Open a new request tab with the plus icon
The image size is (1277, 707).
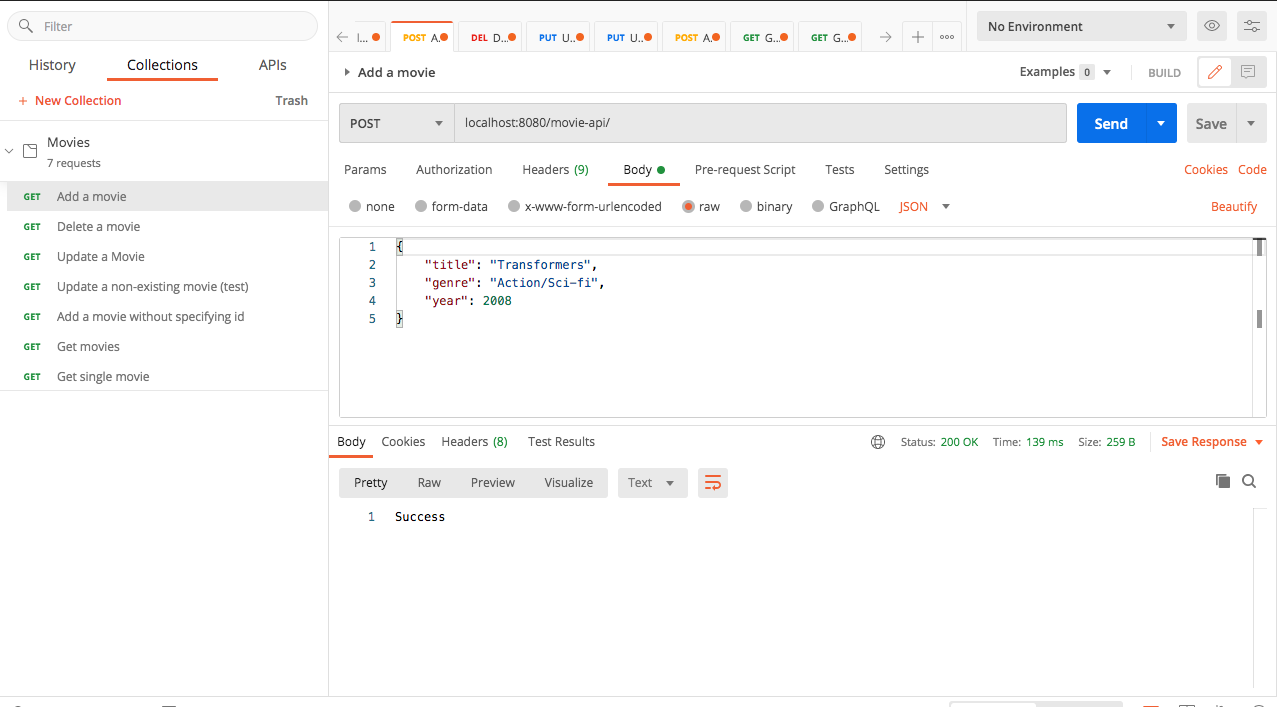[x=917, y=37]
